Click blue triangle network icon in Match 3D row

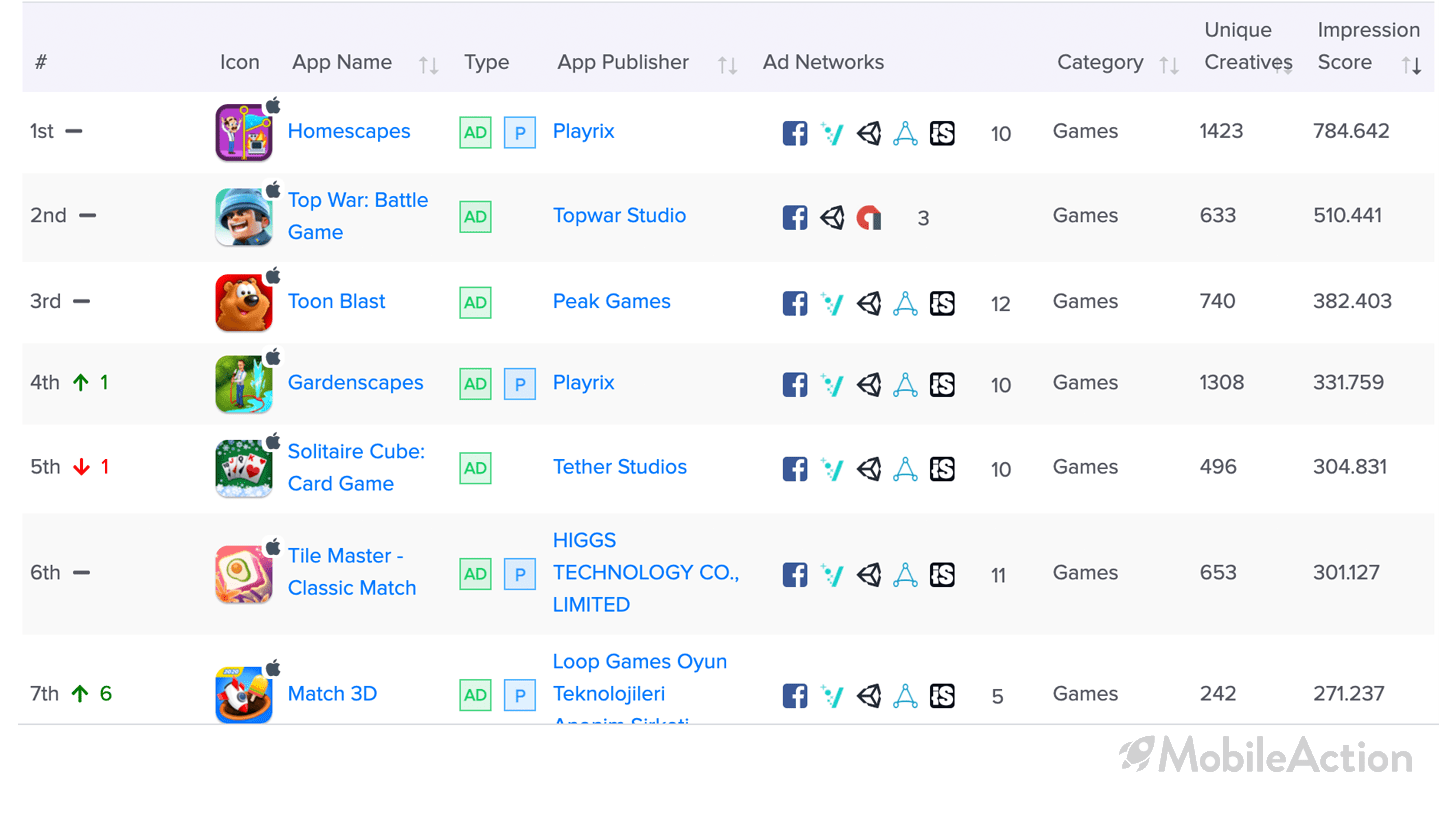click(x=905, y=696)
